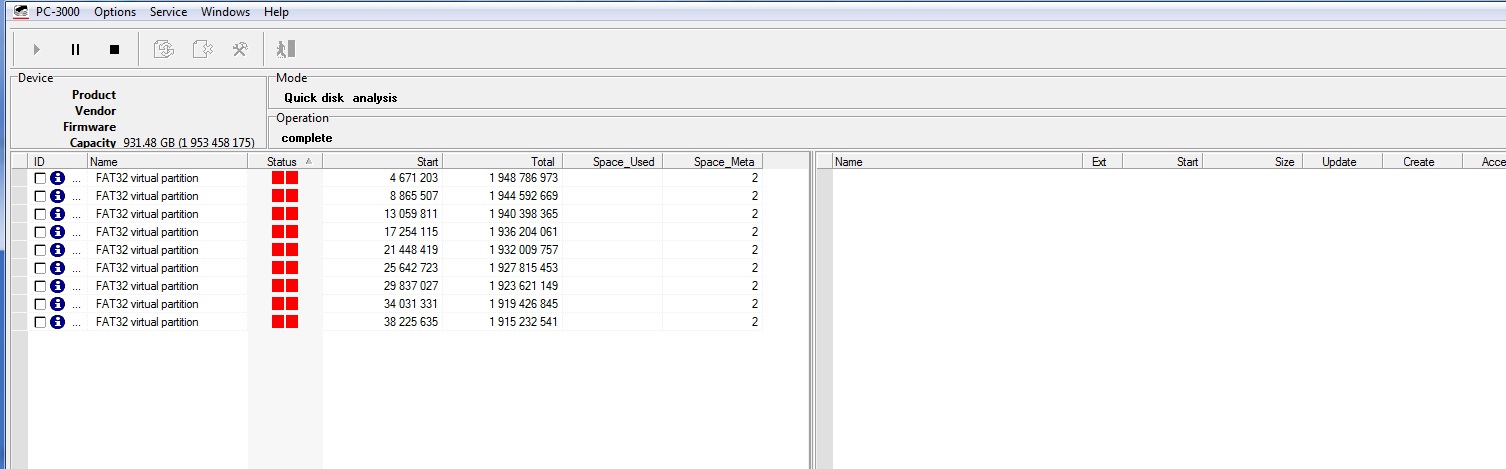Open the Options menu

115,12
